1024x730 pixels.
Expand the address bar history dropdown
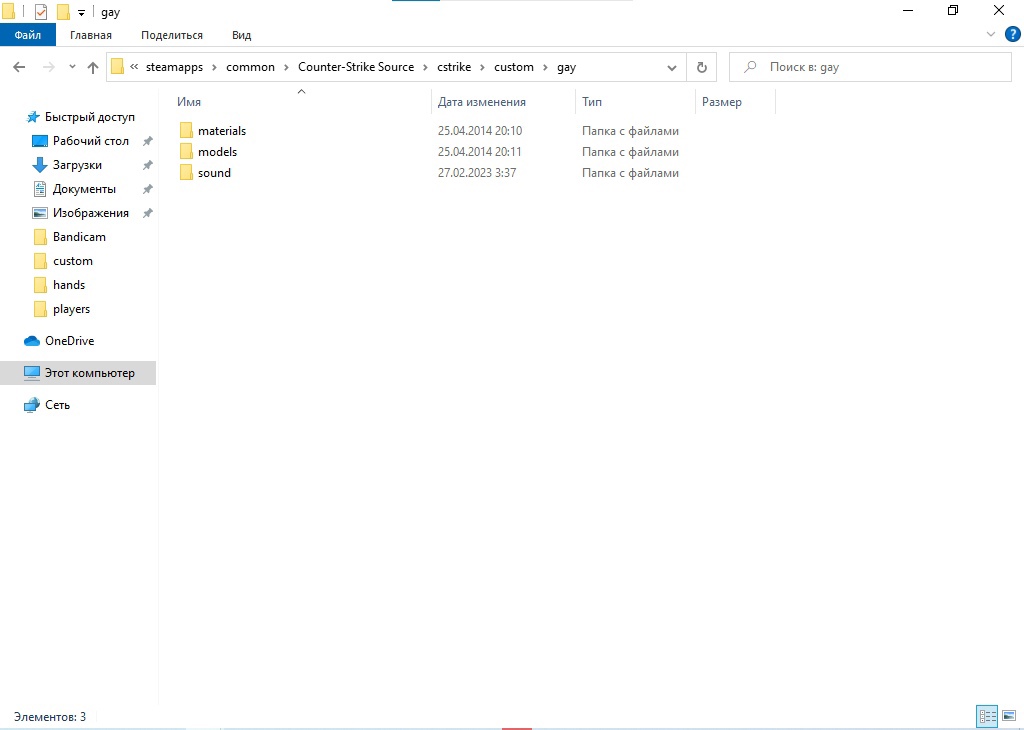(x=671, y=67)
